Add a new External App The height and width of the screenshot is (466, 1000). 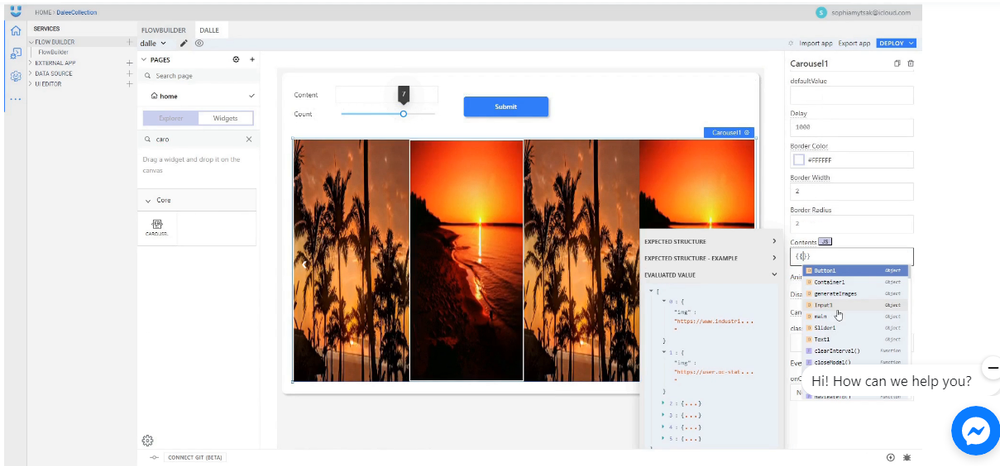(129, 63)
